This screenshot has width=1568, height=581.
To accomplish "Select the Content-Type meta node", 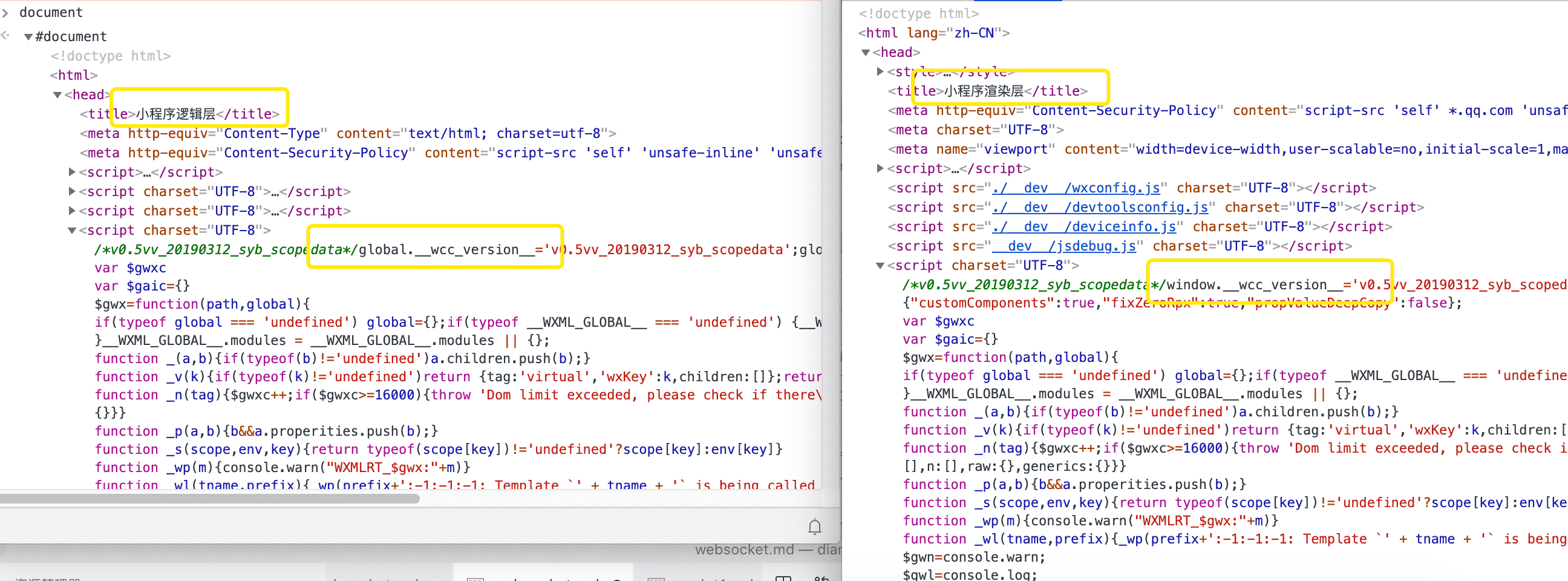I will (x=348, y=133).
